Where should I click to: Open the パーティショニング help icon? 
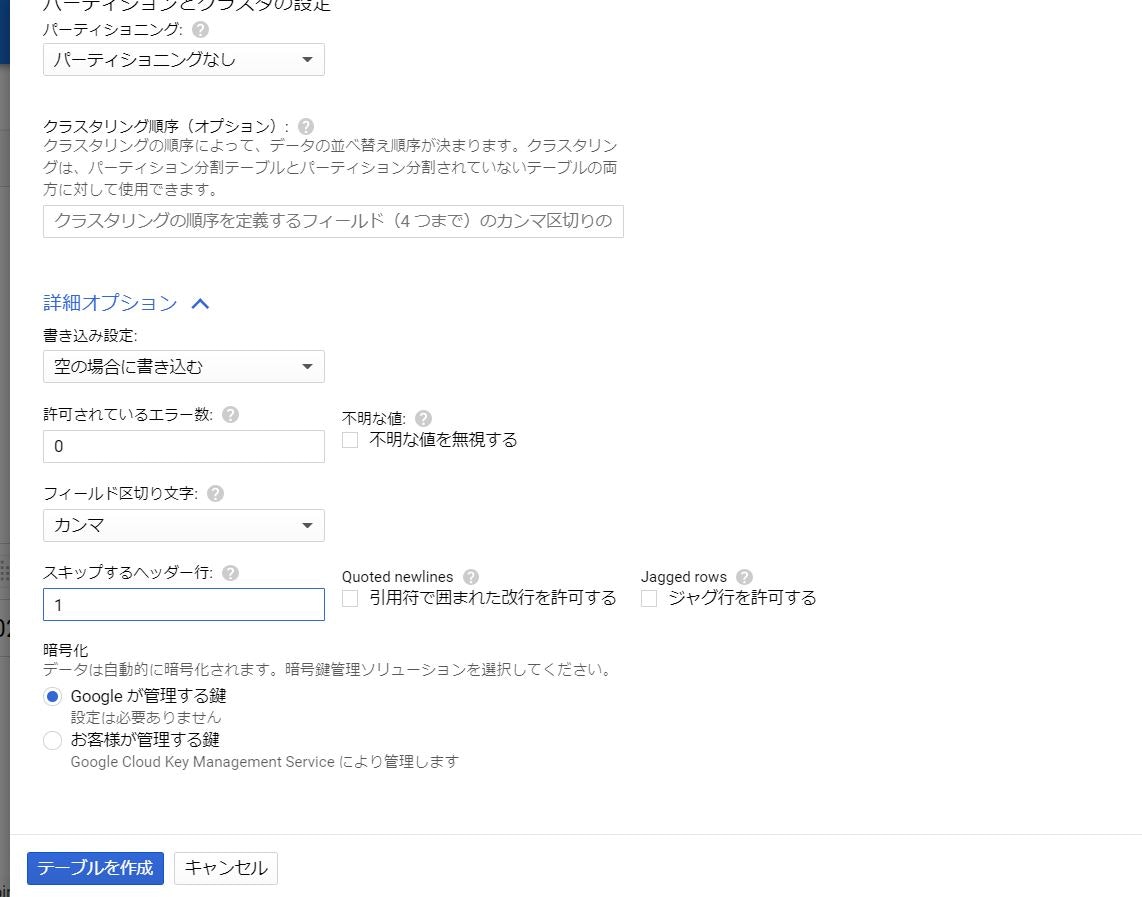[198, 30]
